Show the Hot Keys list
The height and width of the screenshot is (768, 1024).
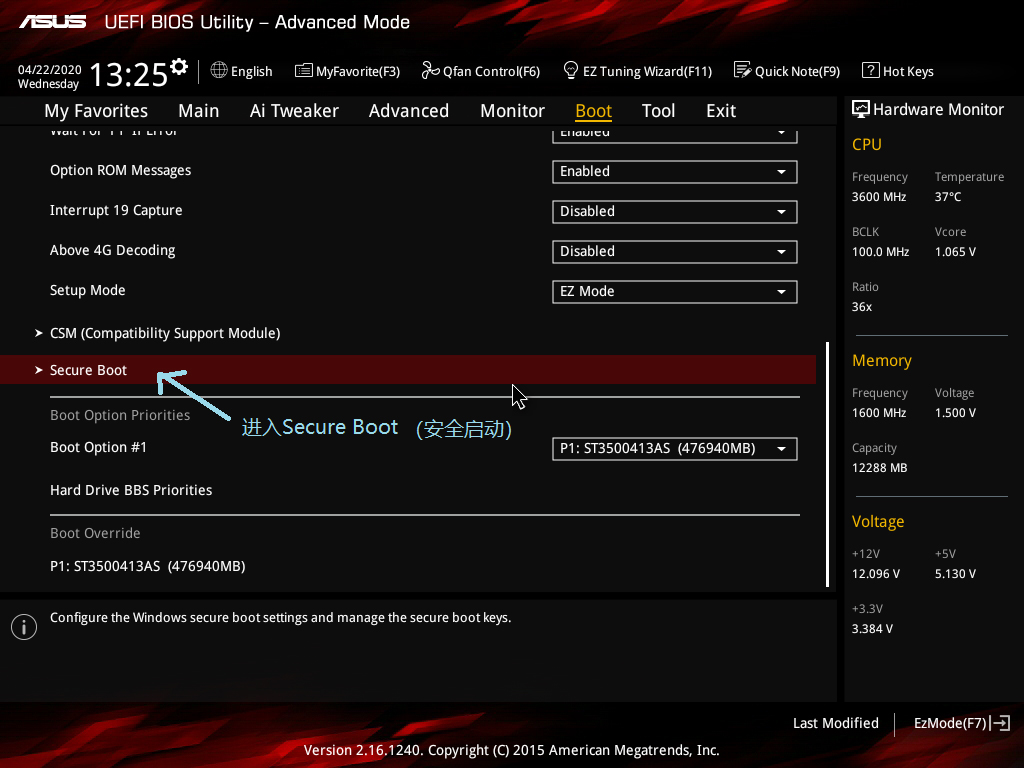click(x=908, y=71)
